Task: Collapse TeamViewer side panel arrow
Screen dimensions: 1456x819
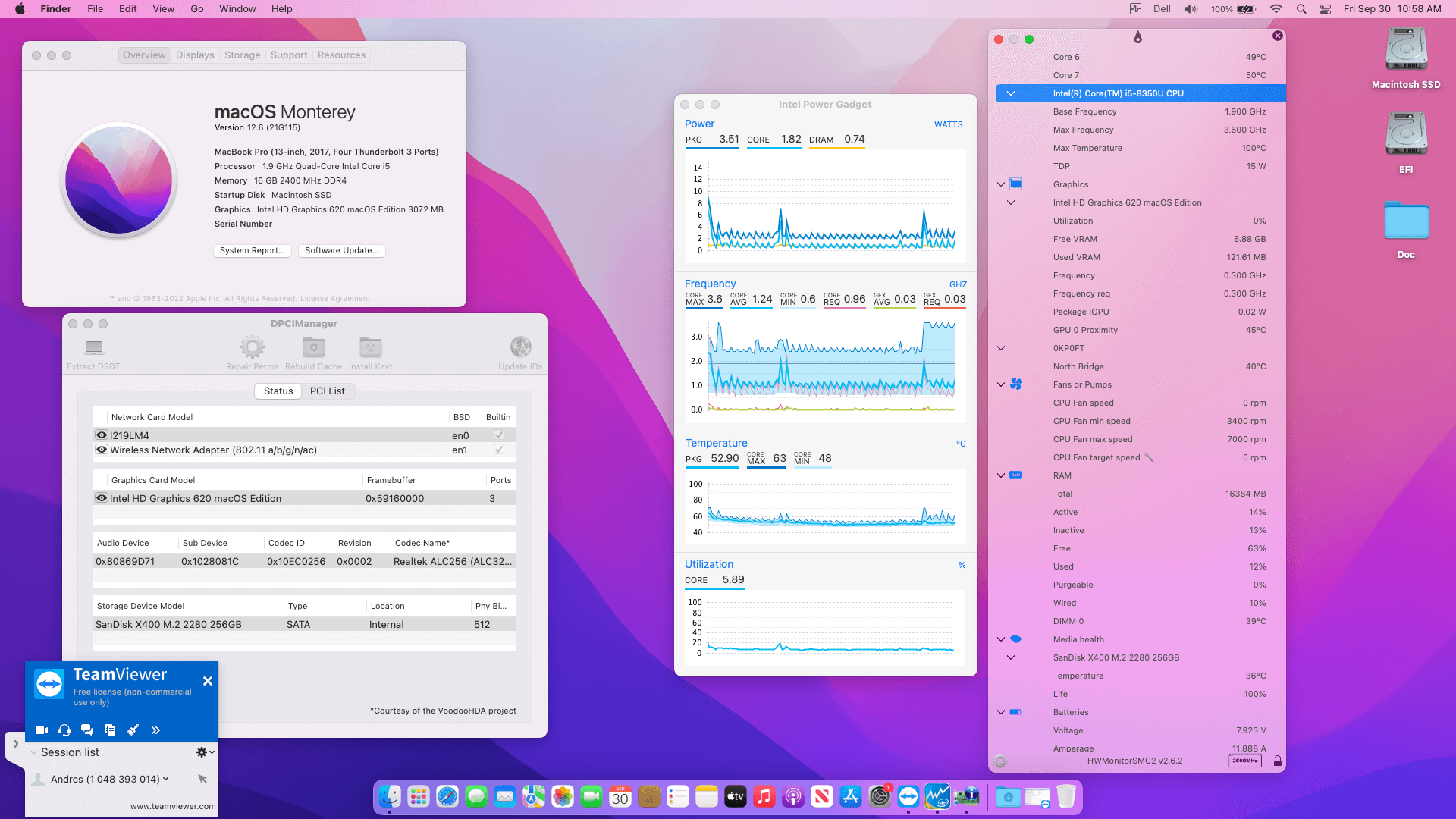Action: tap(15, 744)
